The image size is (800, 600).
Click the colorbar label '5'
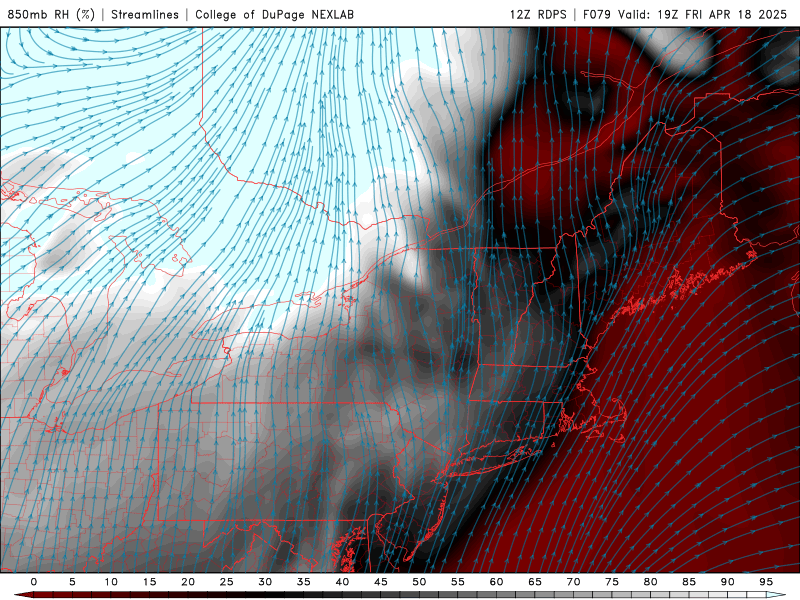click(72, 582)
